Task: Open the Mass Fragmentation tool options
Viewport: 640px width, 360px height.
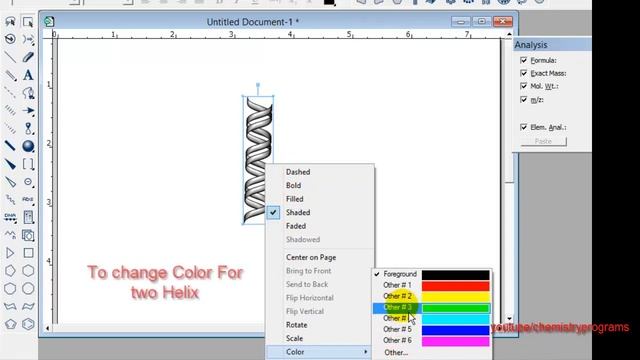Action: 28,39
